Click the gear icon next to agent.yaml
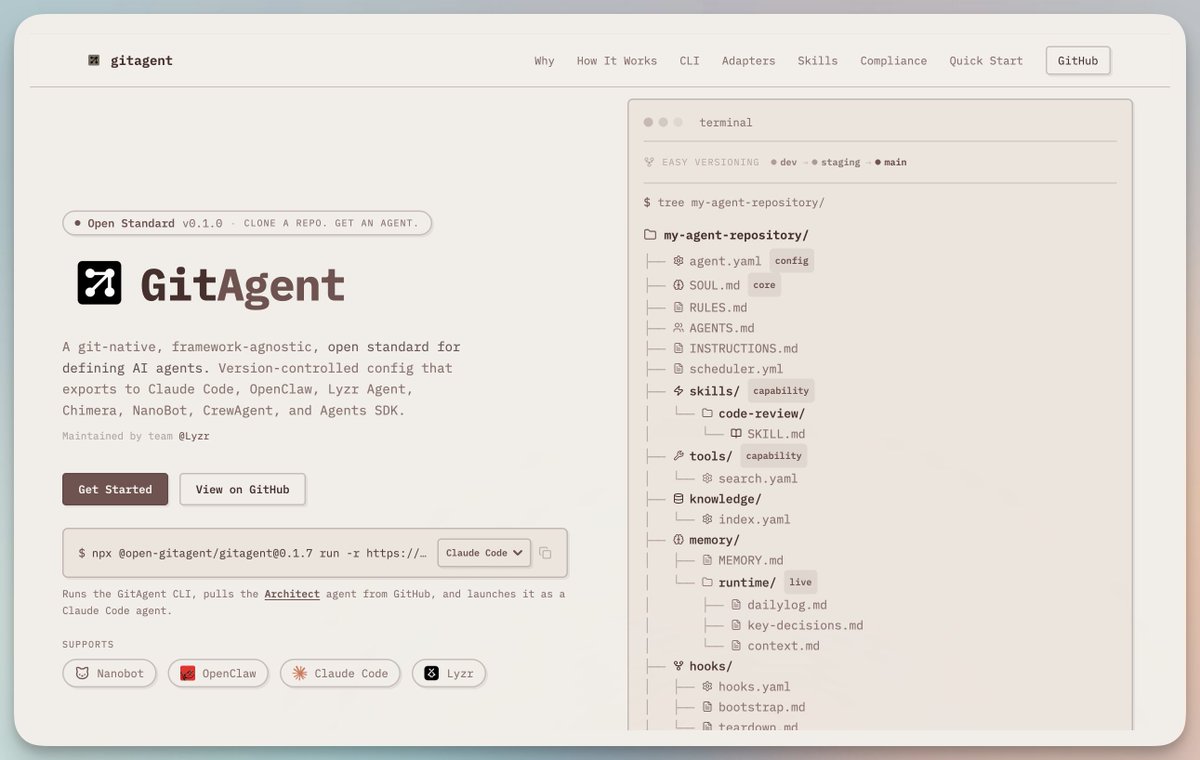 point(678,261)
